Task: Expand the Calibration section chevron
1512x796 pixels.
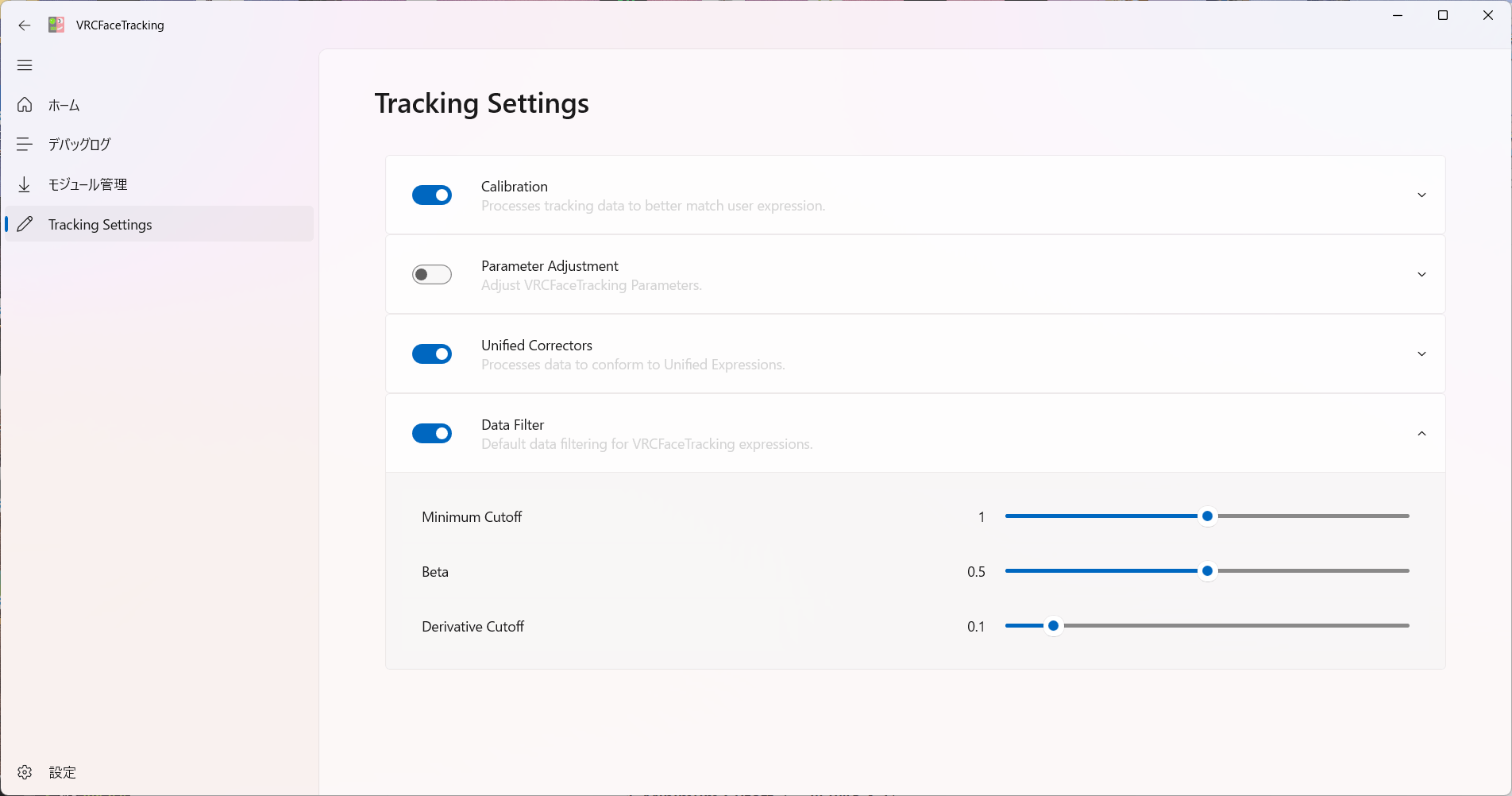Action: tap(1421, 195)
